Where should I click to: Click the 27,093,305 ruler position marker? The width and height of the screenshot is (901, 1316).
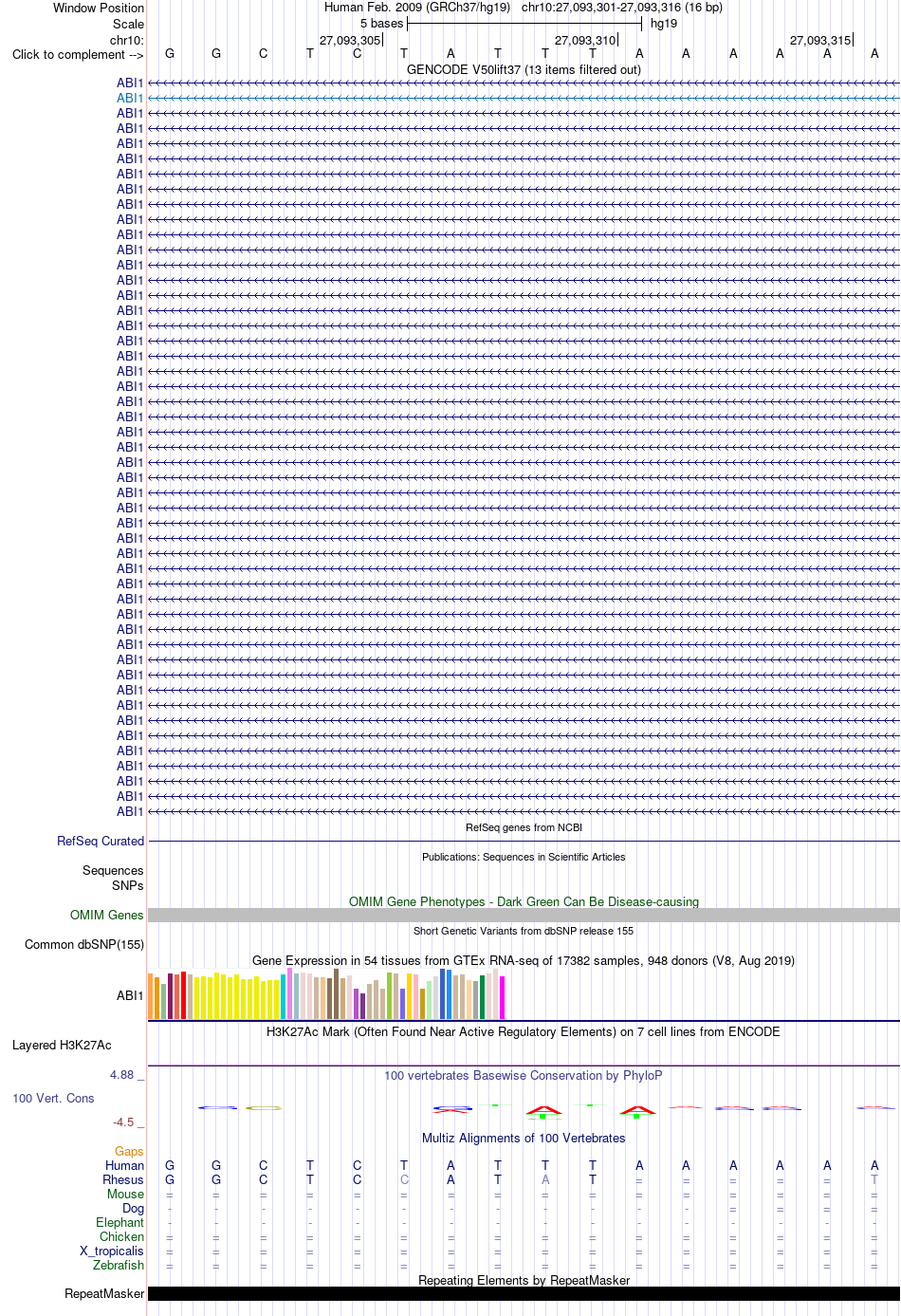(x=350, y=40)
